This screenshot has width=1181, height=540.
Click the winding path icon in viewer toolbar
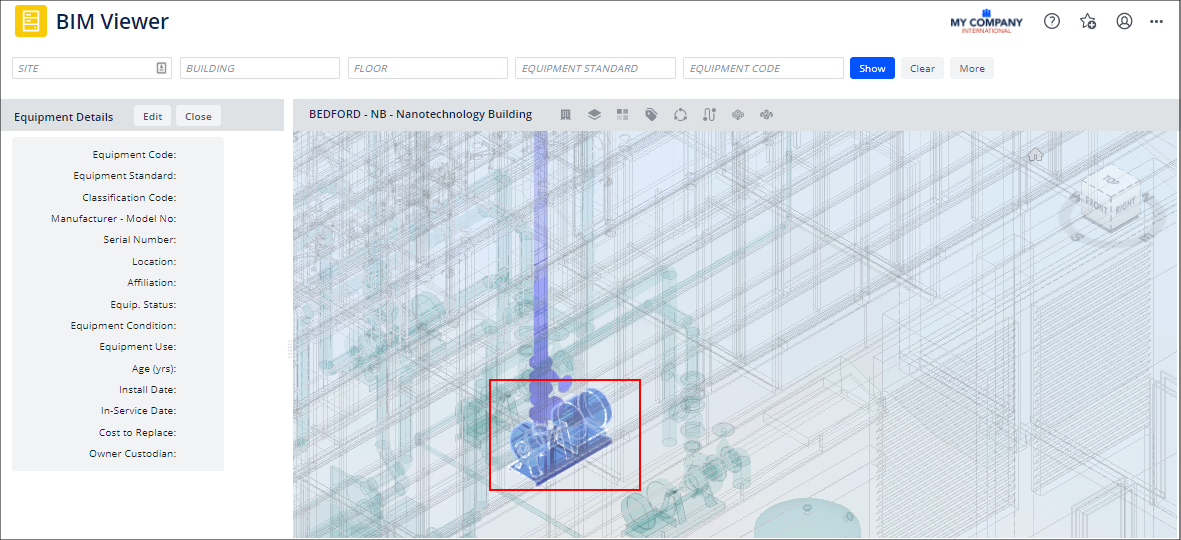pos(709,114)
